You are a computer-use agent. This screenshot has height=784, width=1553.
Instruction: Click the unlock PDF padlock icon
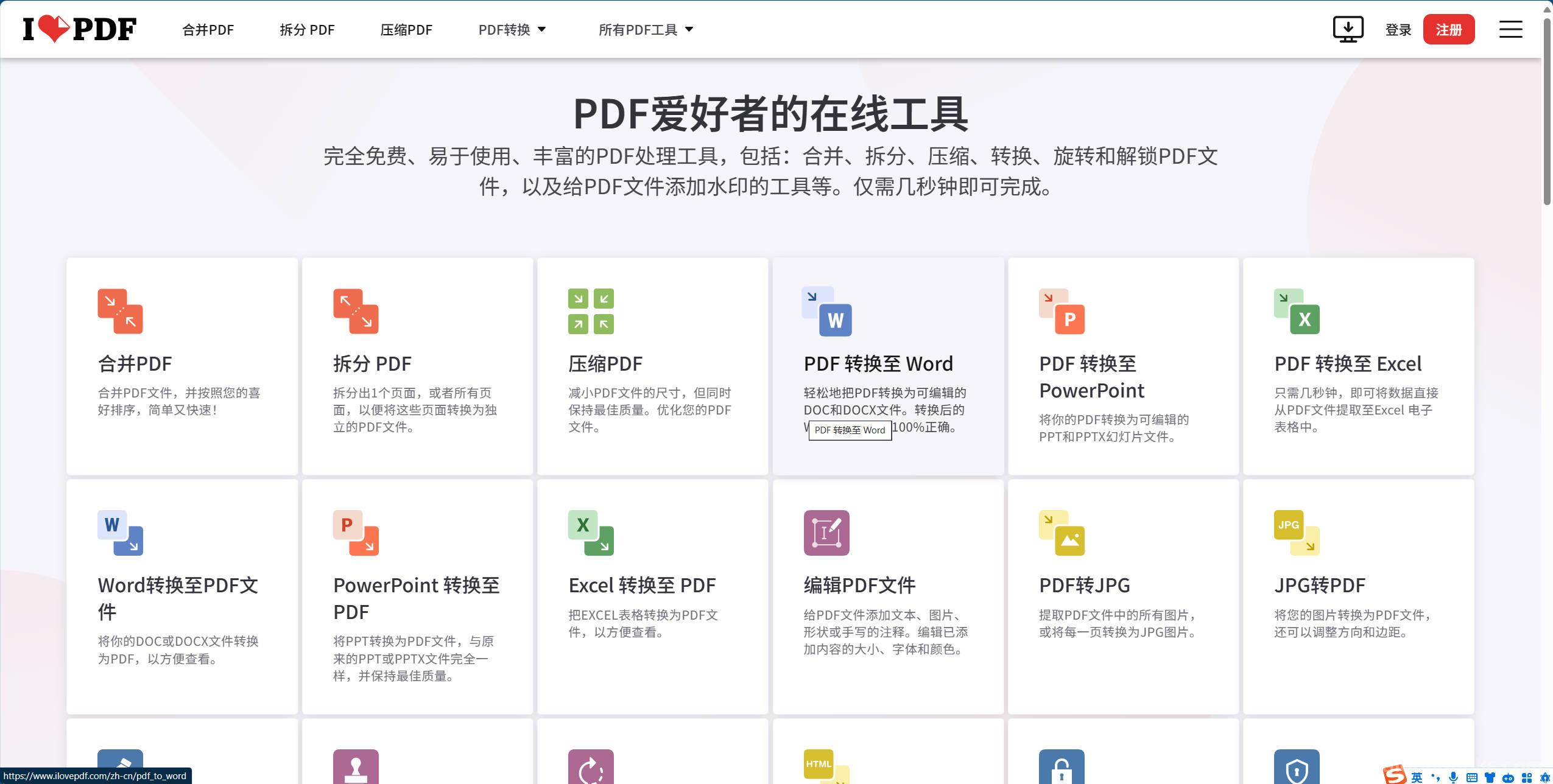click(x=1062, y=766)
